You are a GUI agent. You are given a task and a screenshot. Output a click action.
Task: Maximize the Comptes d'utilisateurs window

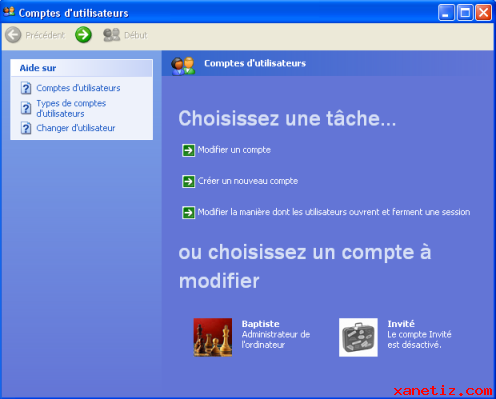(x=465, y=13)
